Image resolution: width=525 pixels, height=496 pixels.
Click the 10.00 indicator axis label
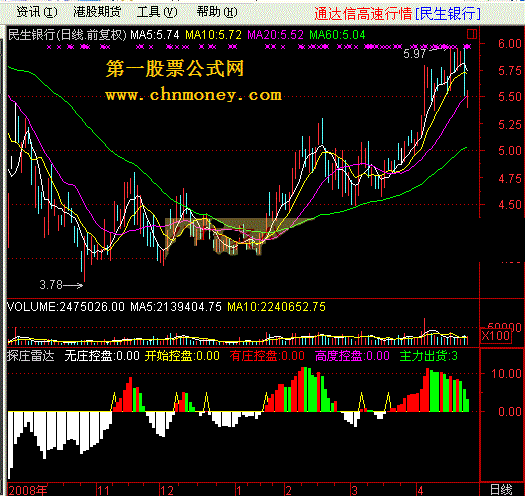[x=506, y=373]
